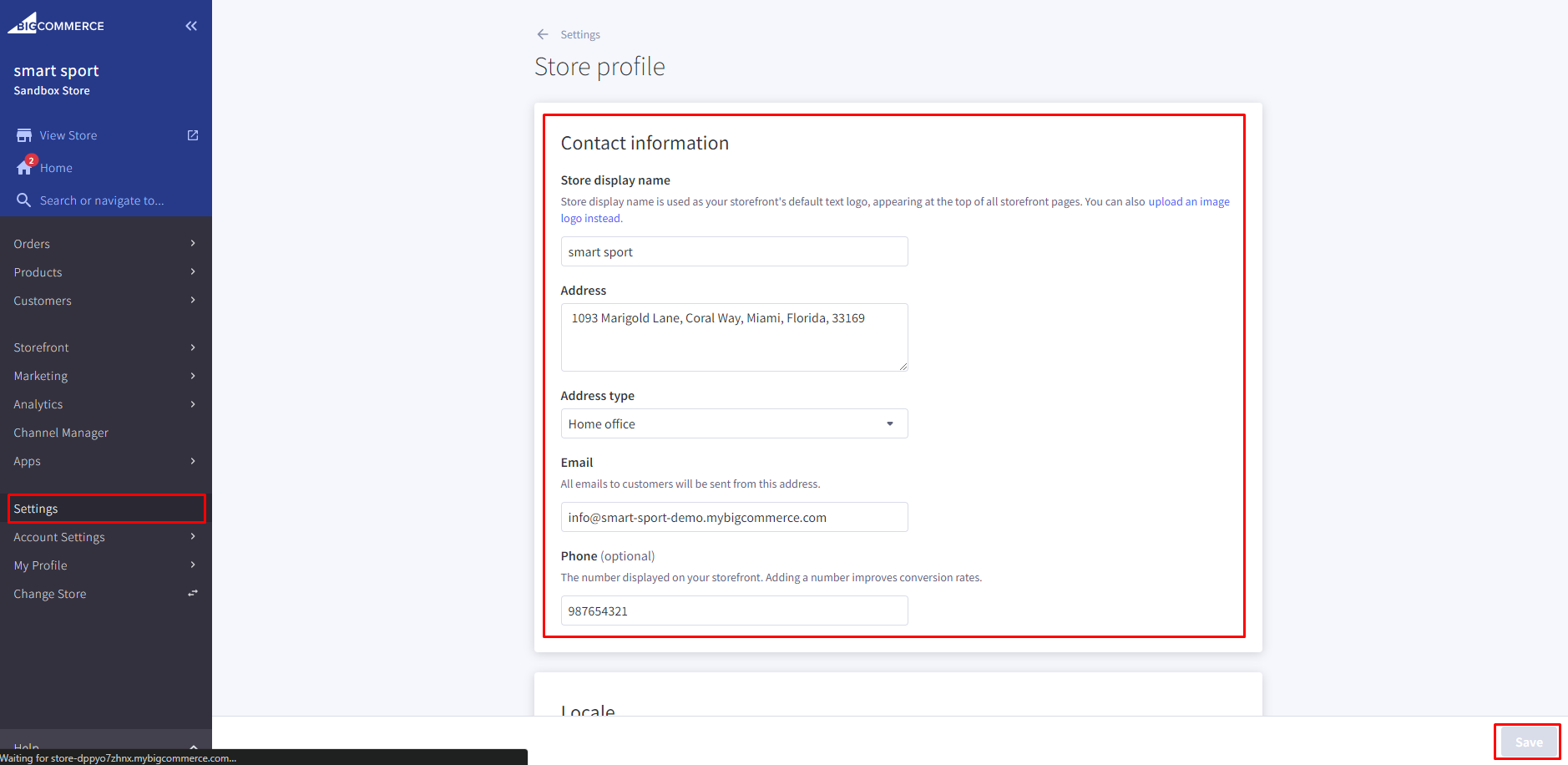Collapse sidebar with double chevron icon

pyautogui.click(x=191, y=26)
